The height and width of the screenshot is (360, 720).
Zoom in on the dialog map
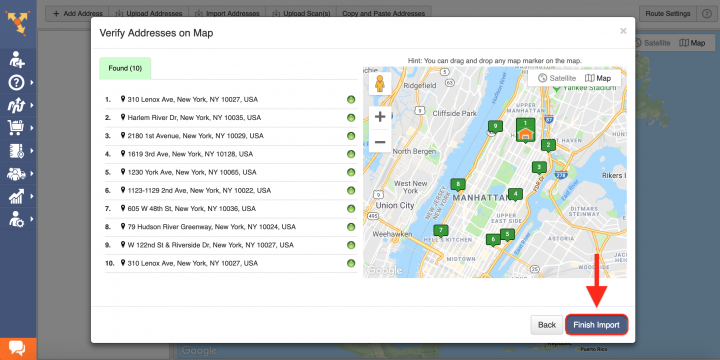(x=380, y=117)
